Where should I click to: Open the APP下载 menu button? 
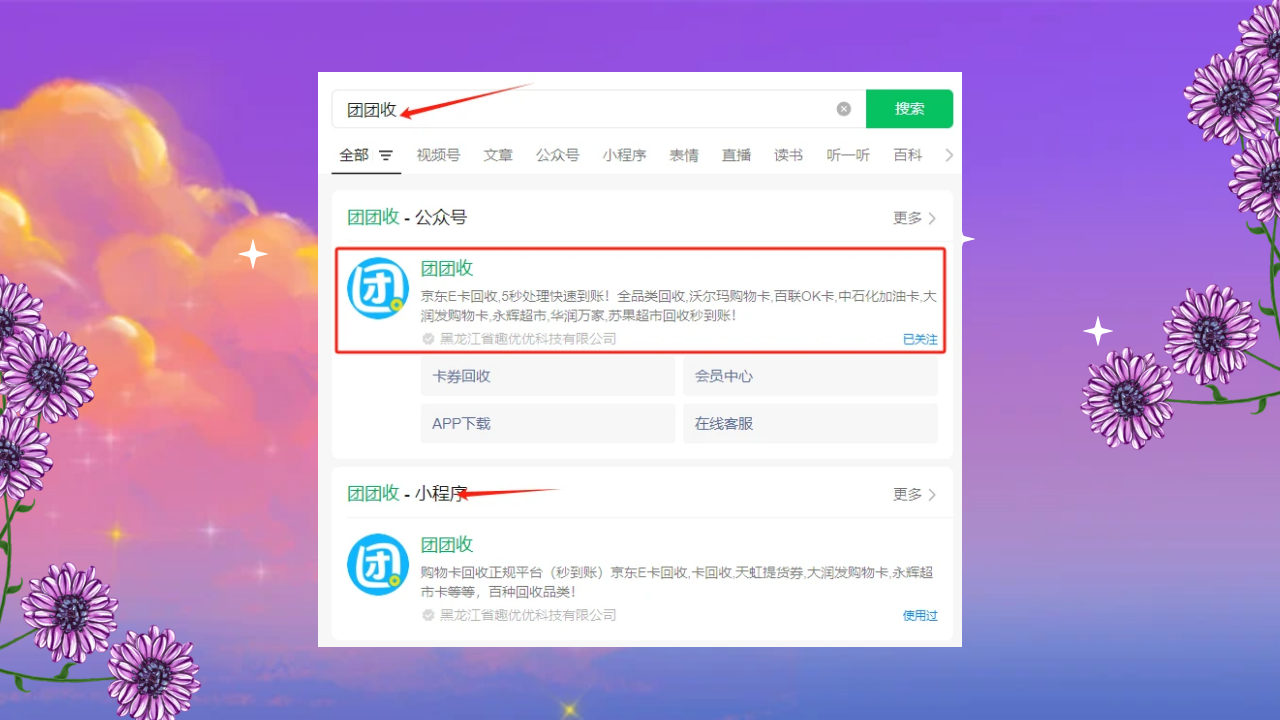[548, 424]
